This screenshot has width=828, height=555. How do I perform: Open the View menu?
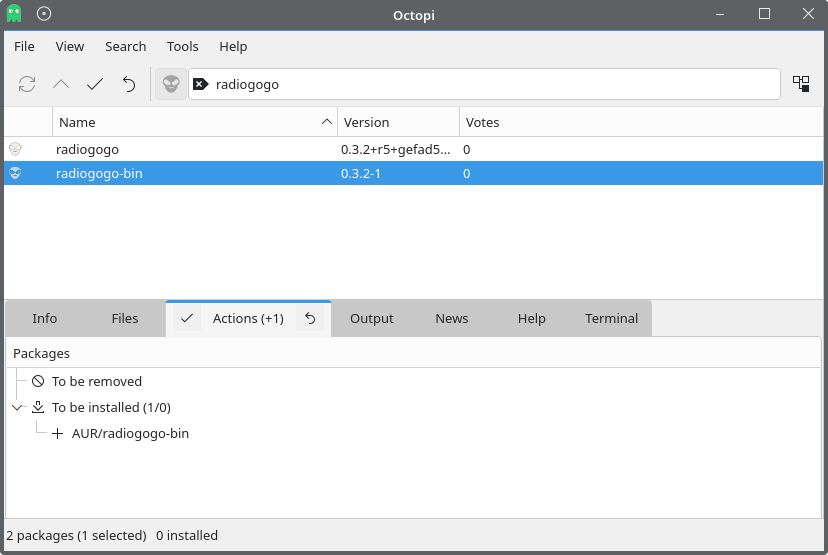point(70,46)
